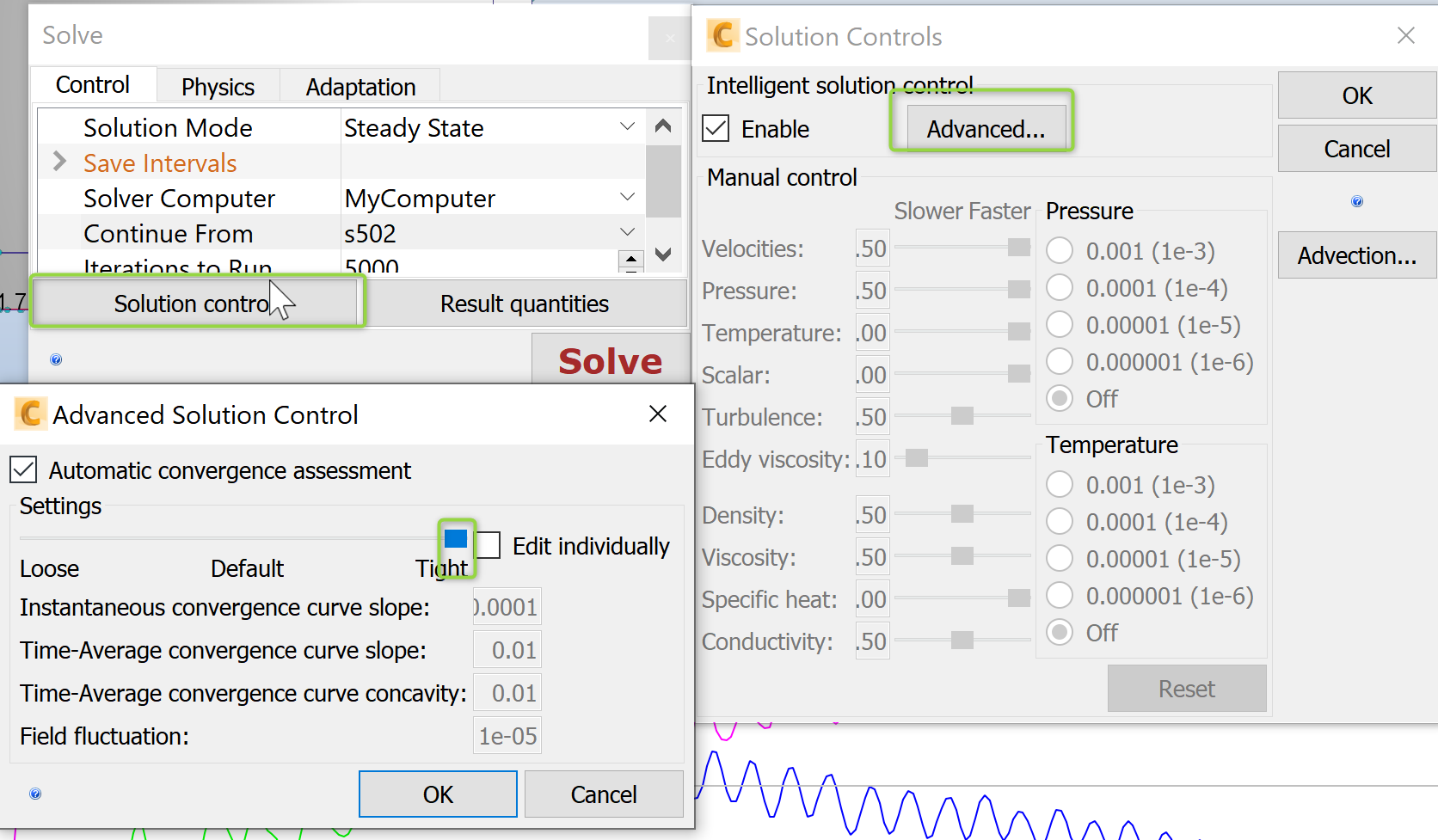Click the help icon in Solve dialog
1438x840 pixels.
click(x=56, y=359)
